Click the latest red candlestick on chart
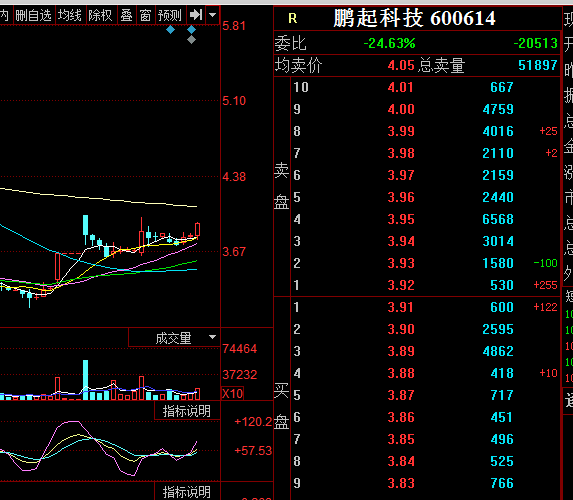 click(197, 230)
